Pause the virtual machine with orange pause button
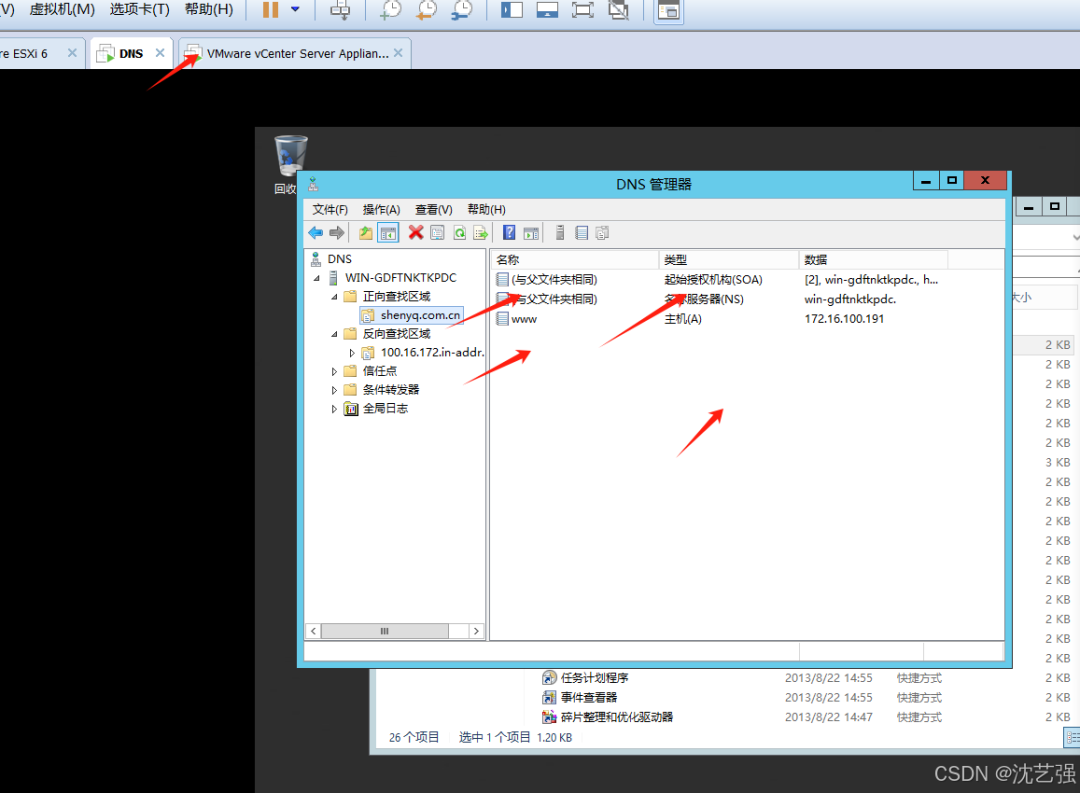Image resolution: width=1080 pixels, height=793 pixels. pos(271,10)
